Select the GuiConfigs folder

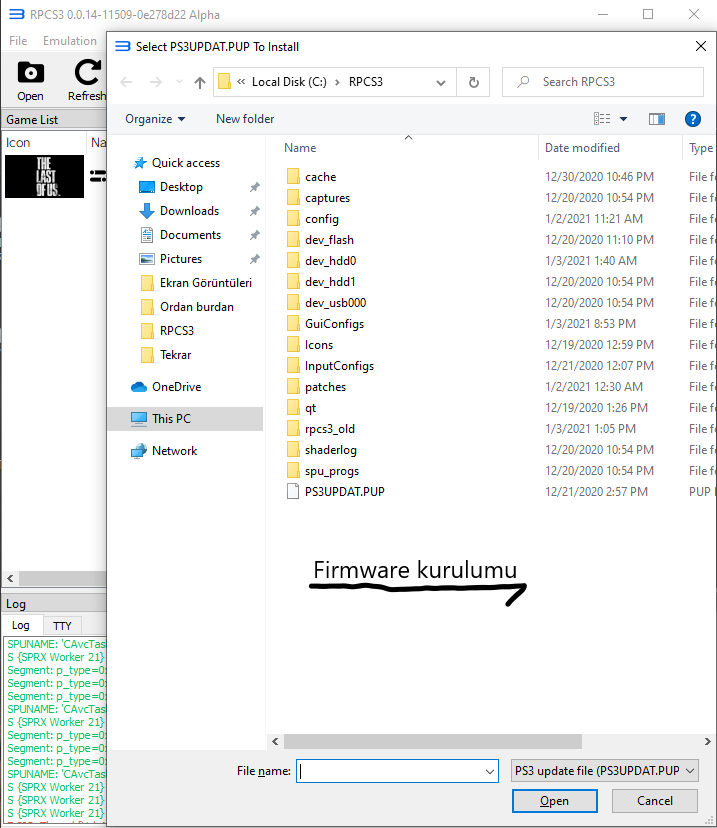pos(334,324)
